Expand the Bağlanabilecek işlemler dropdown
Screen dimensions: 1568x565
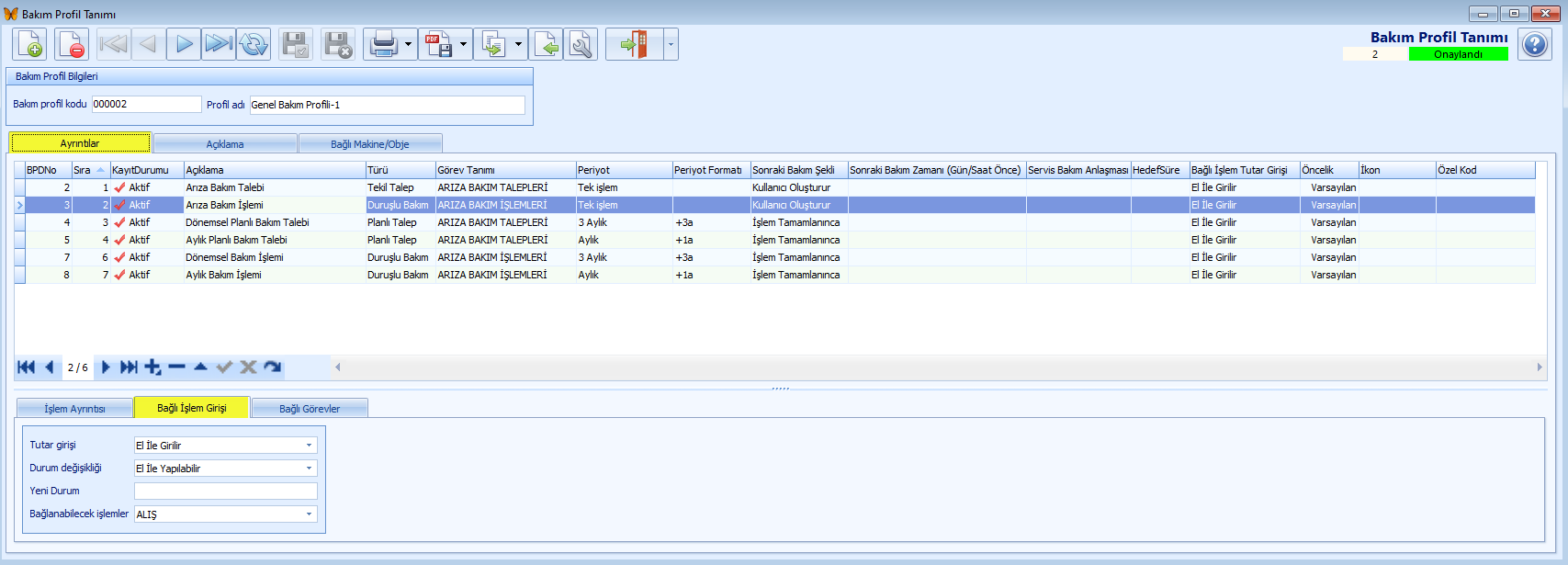[309, 514]
